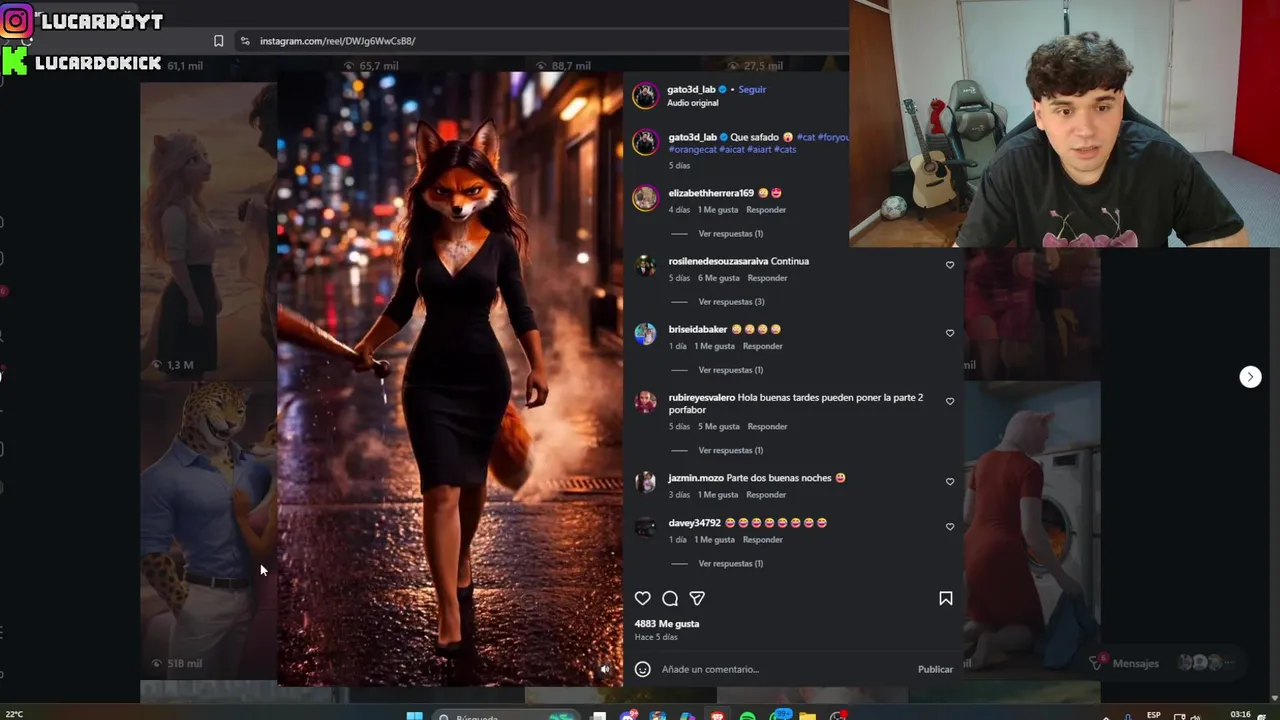Open the #aiart hashtag
1280x720 pixels.
[x=759, y=149]
